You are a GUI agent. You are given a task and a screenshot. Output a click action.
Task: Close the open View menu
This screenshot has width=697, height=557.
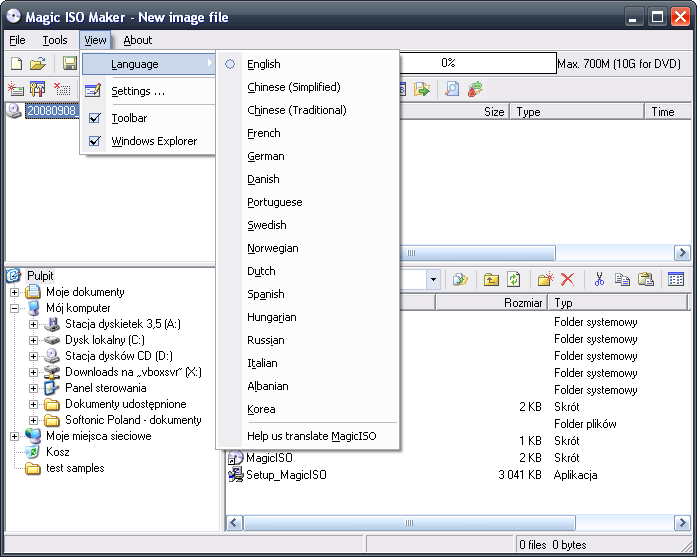coord(95,40)
